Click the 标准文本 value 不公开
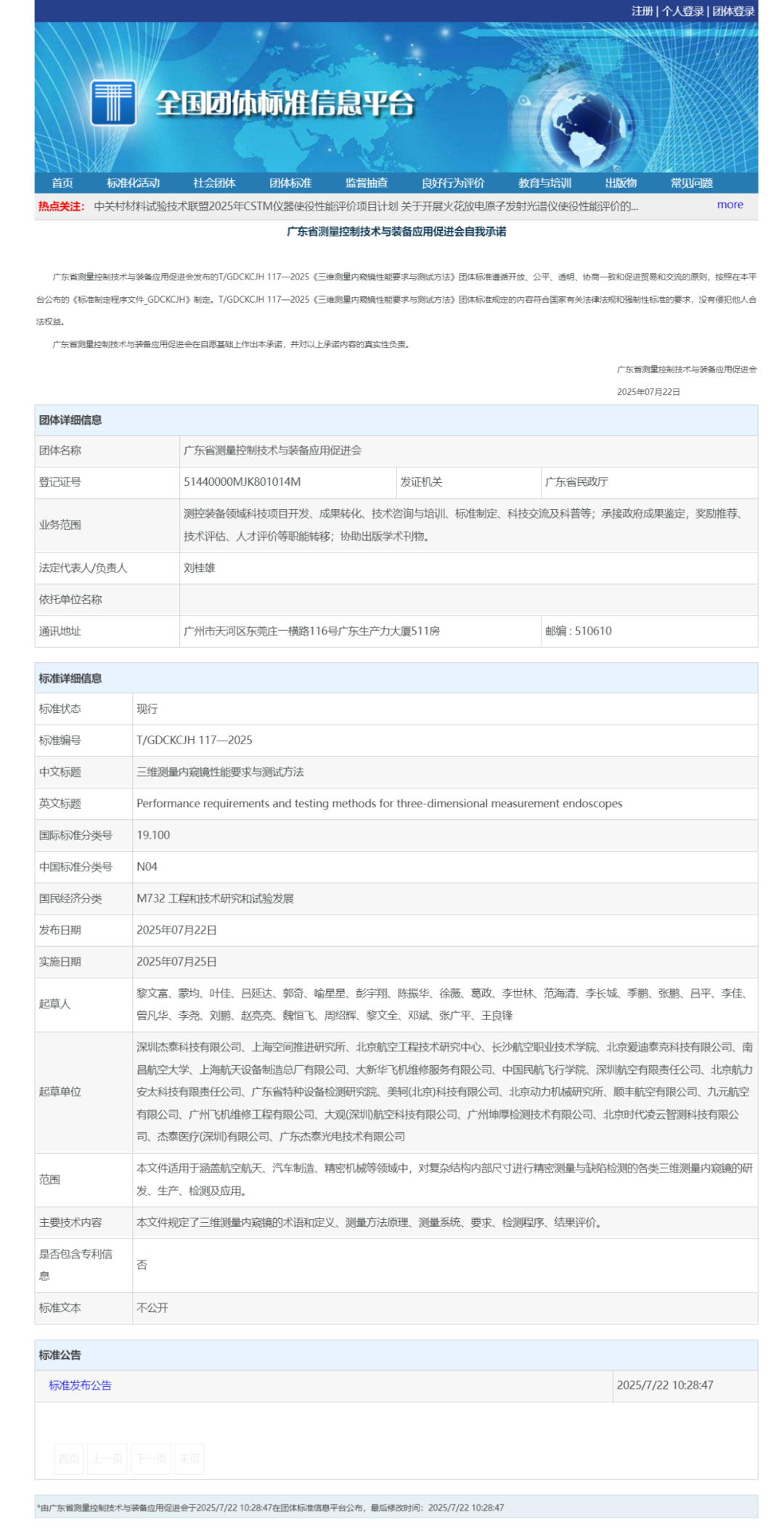Screen dimensions: 784x1532 [152, 1307]
